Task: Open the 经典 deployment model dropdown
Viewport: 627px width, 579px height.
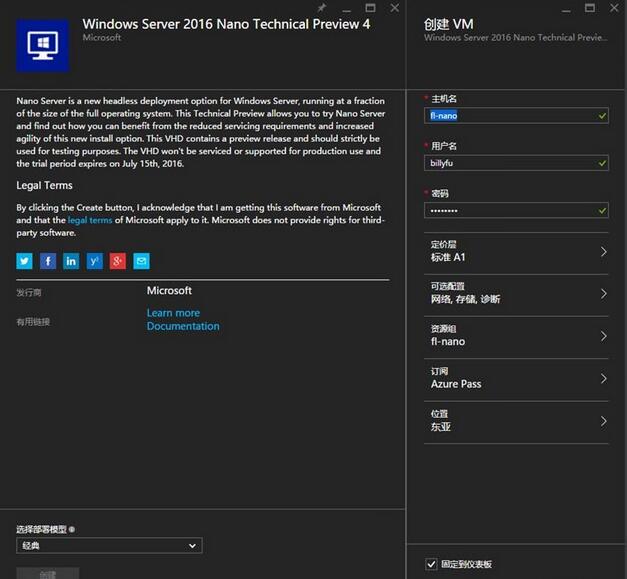Action: (109, 546)
